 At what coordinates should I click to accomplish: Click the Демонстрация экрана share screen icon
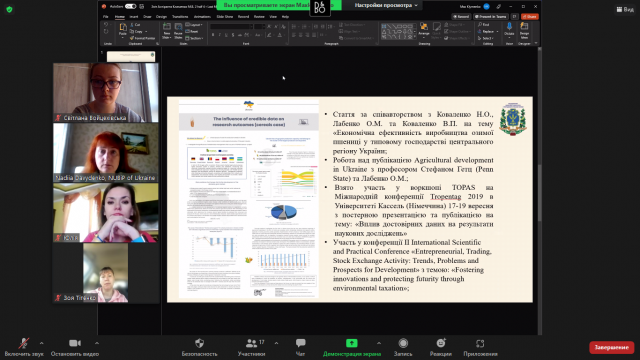[351, 343]
